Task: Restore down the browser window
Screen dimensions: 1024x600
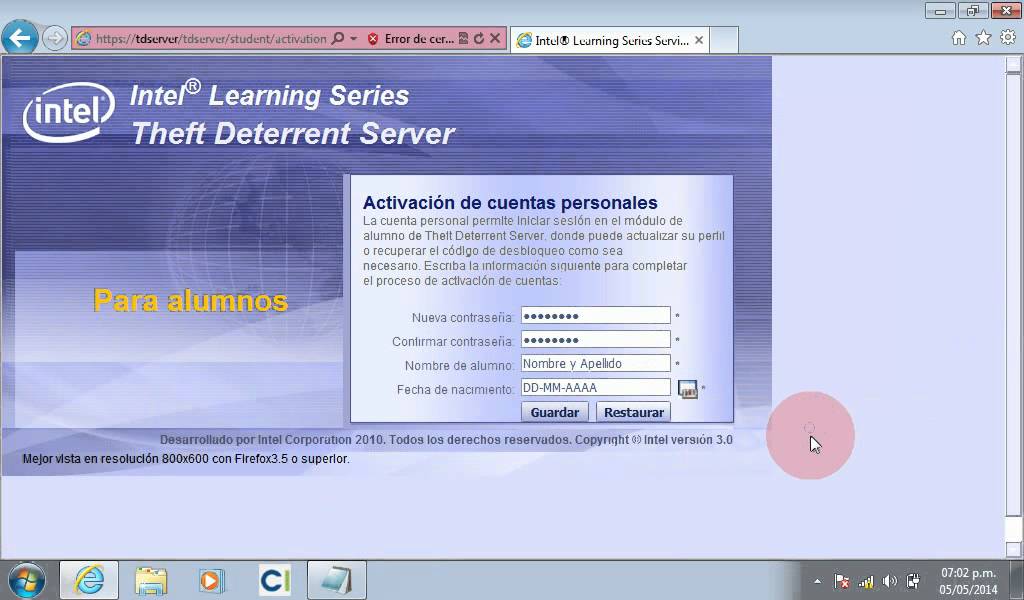Action: tap(973, 10)
